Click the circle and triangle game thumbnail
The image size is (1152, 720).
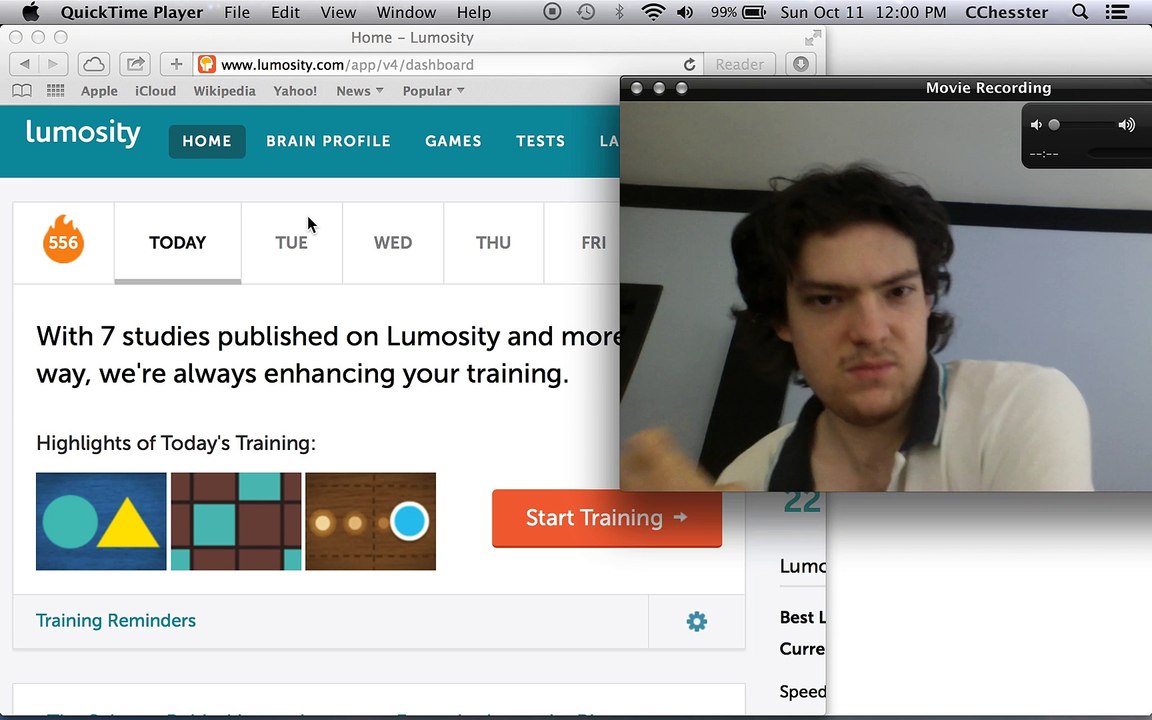pyautogui.click(x=101, y=521)
